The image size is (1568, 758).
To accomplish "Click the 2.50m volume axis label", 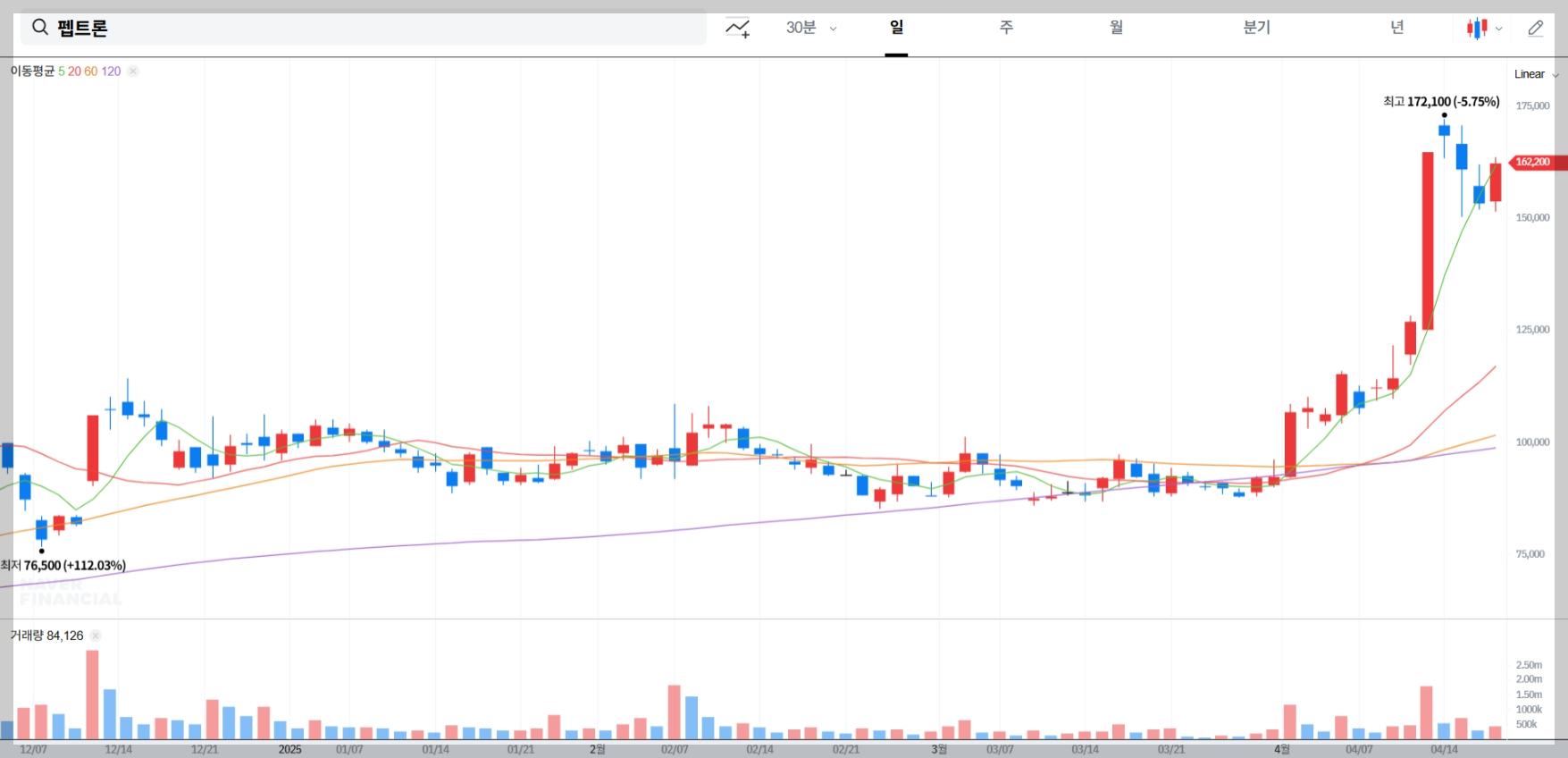I will [x=1529, y=665].
